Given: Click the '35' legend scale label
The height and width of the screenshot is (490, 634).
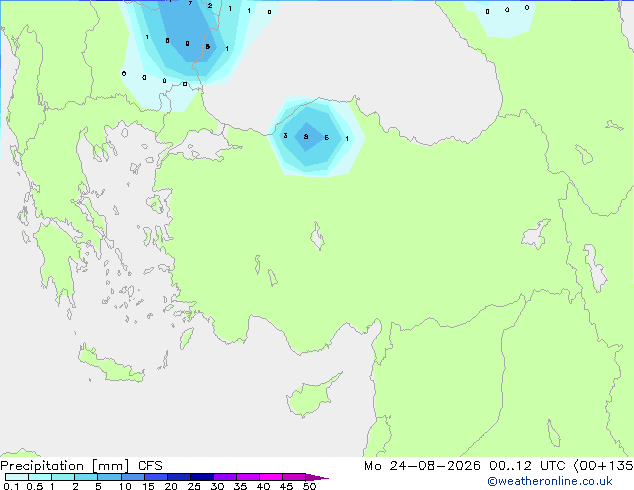Looking at the screenshot, I should (x=240, y=486).
